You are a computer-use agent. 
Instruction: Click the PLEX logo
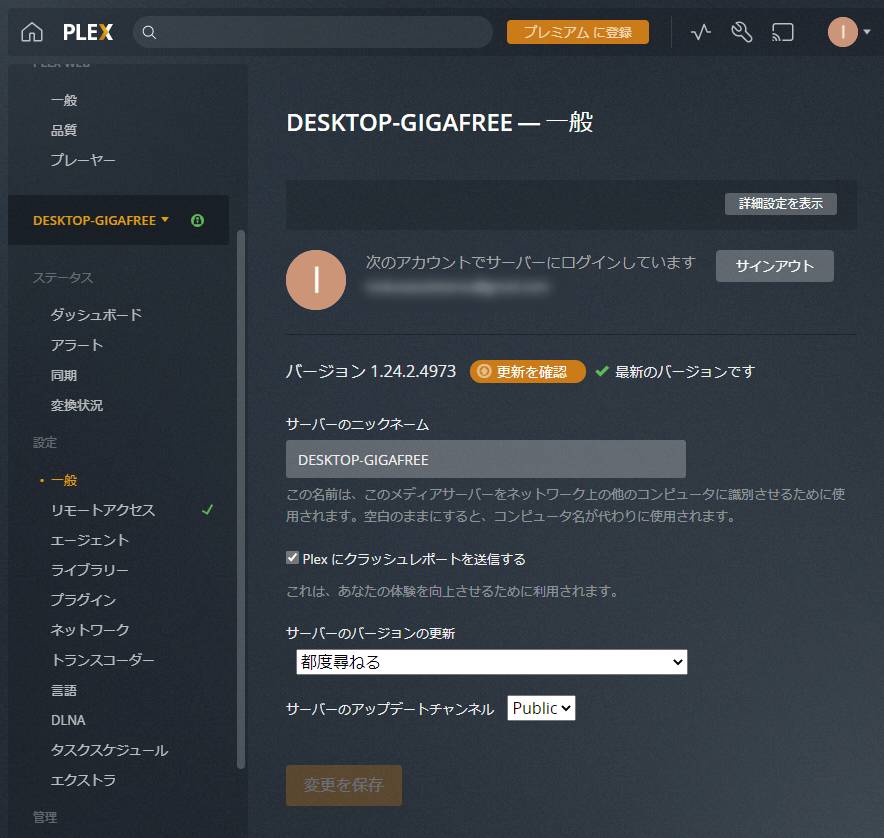88,32
